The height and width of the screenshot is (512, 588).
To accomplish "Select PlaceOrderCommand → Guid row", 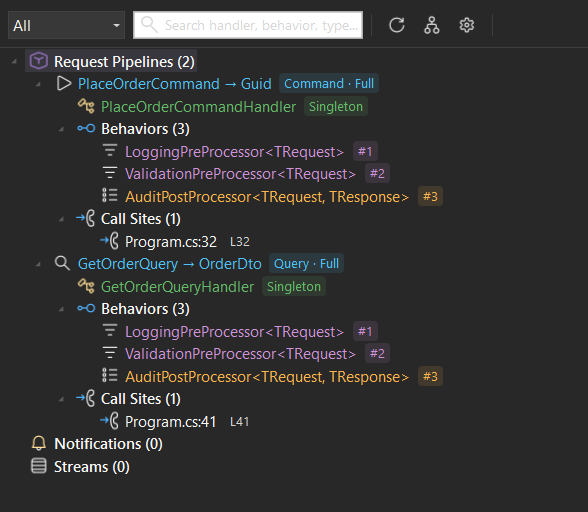I will tap(174, 84).
